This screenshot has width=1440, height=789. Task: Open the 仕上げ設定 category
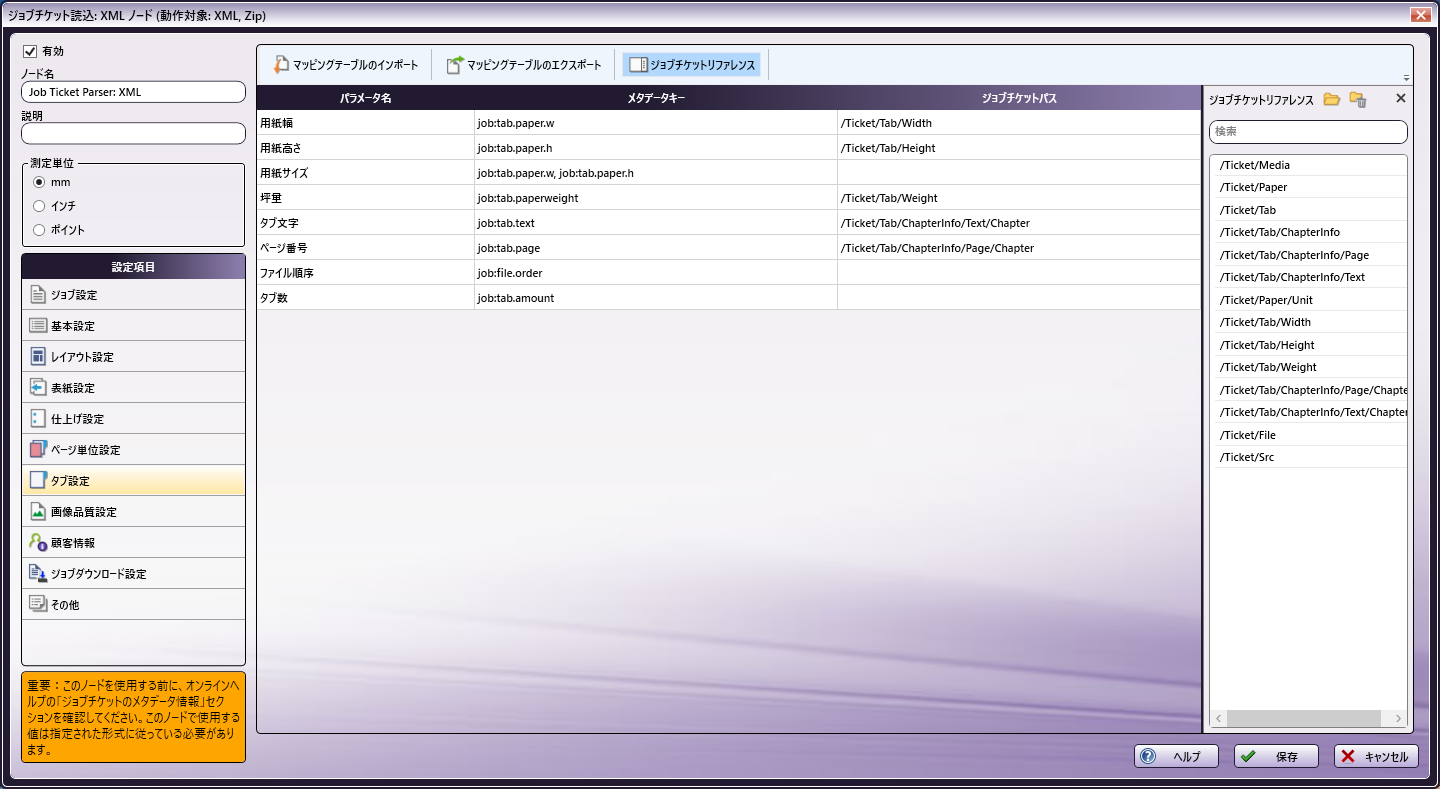(x=133, y=419)
